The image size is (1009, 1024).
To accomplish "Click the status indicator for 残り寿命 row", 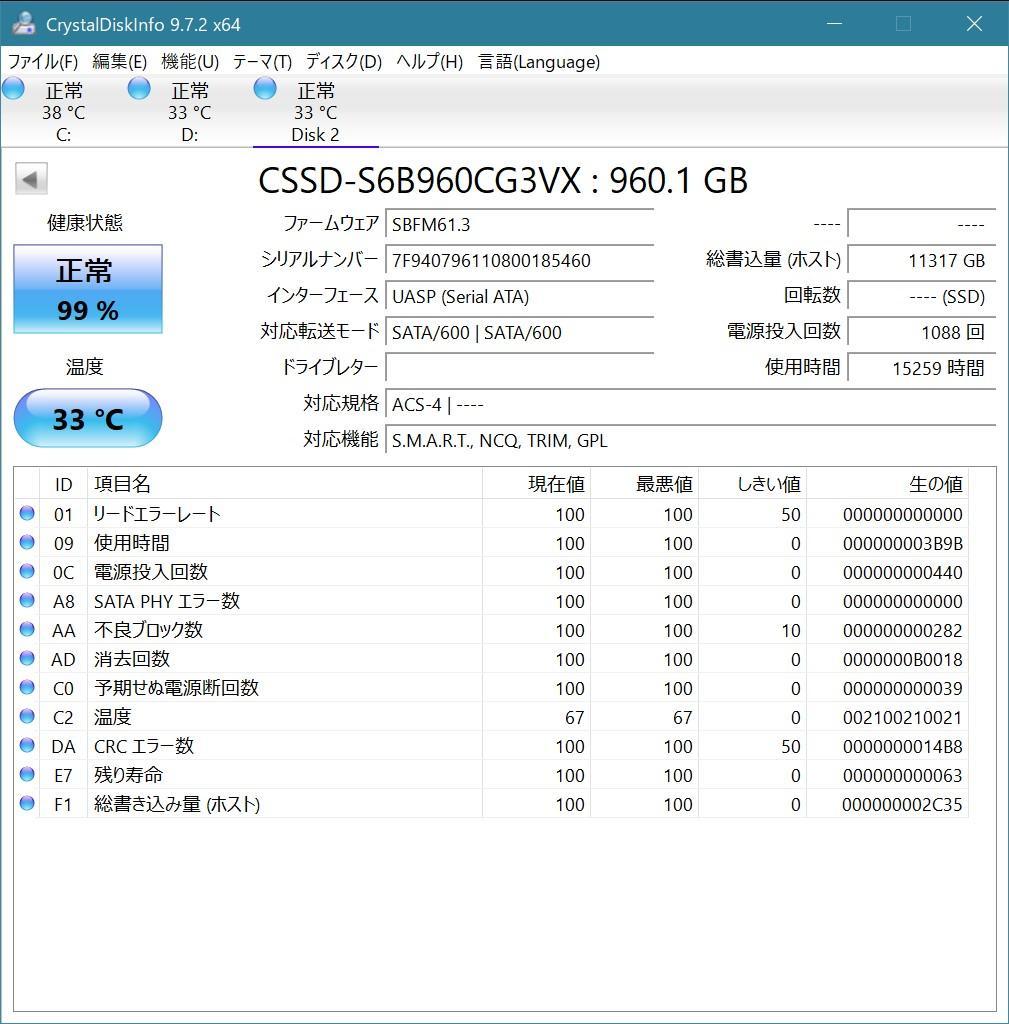I will tap(27, 775).
